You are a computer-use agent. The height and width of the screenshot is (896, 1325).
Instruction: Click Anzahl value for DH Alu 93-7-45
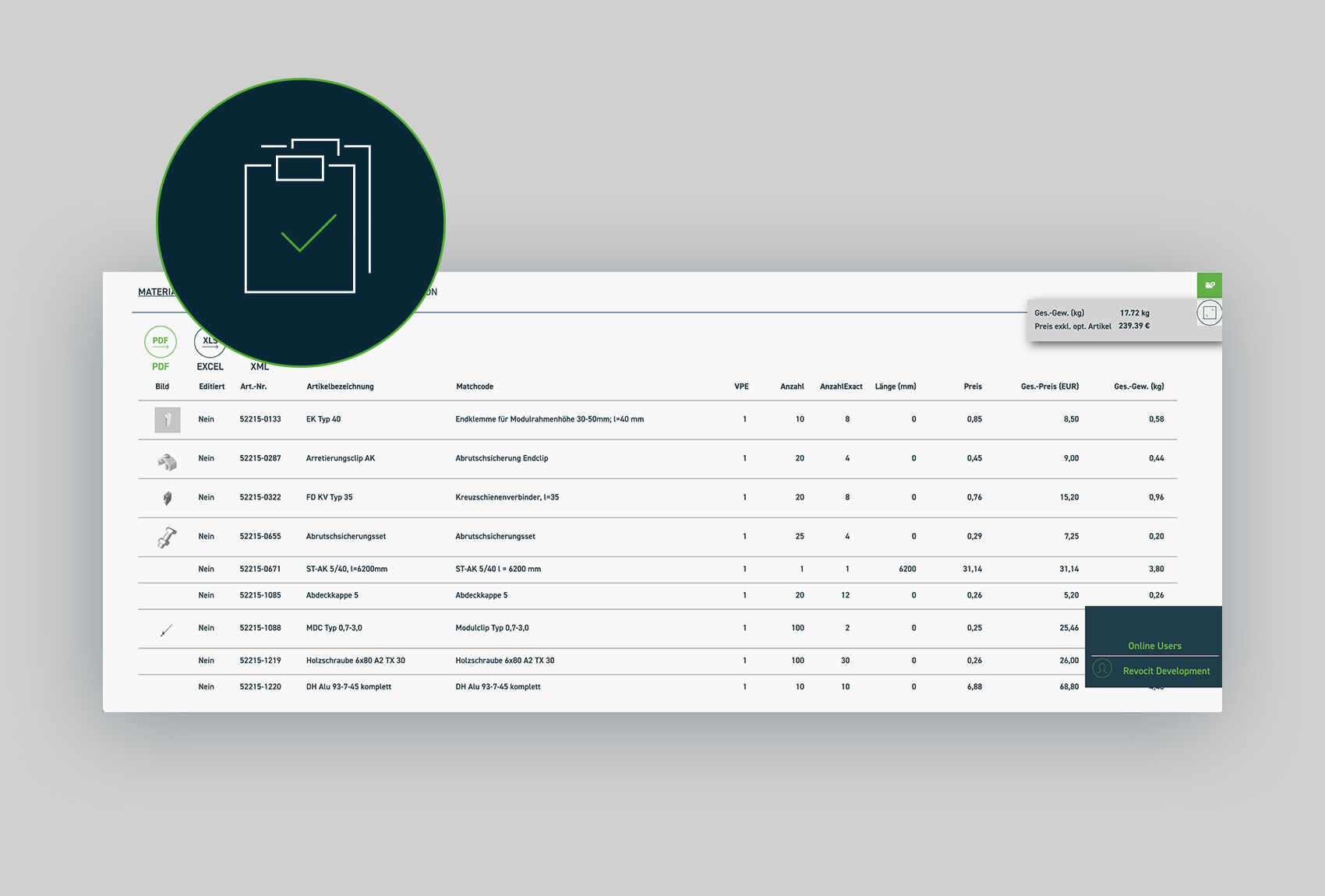click(x=799, y=687)
